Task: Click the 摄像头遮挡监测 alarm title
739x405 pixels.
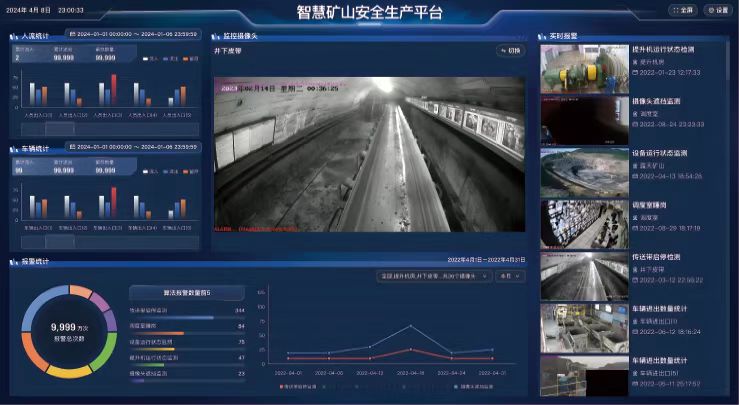Action: (656, 101)
